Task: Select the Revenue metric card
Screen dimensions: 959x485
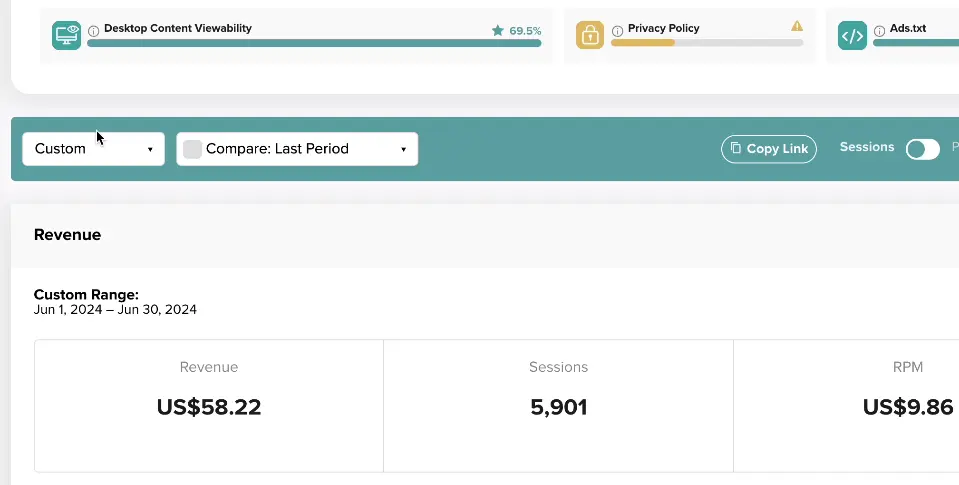Action: pyautogui.click(x=209, y=406)
